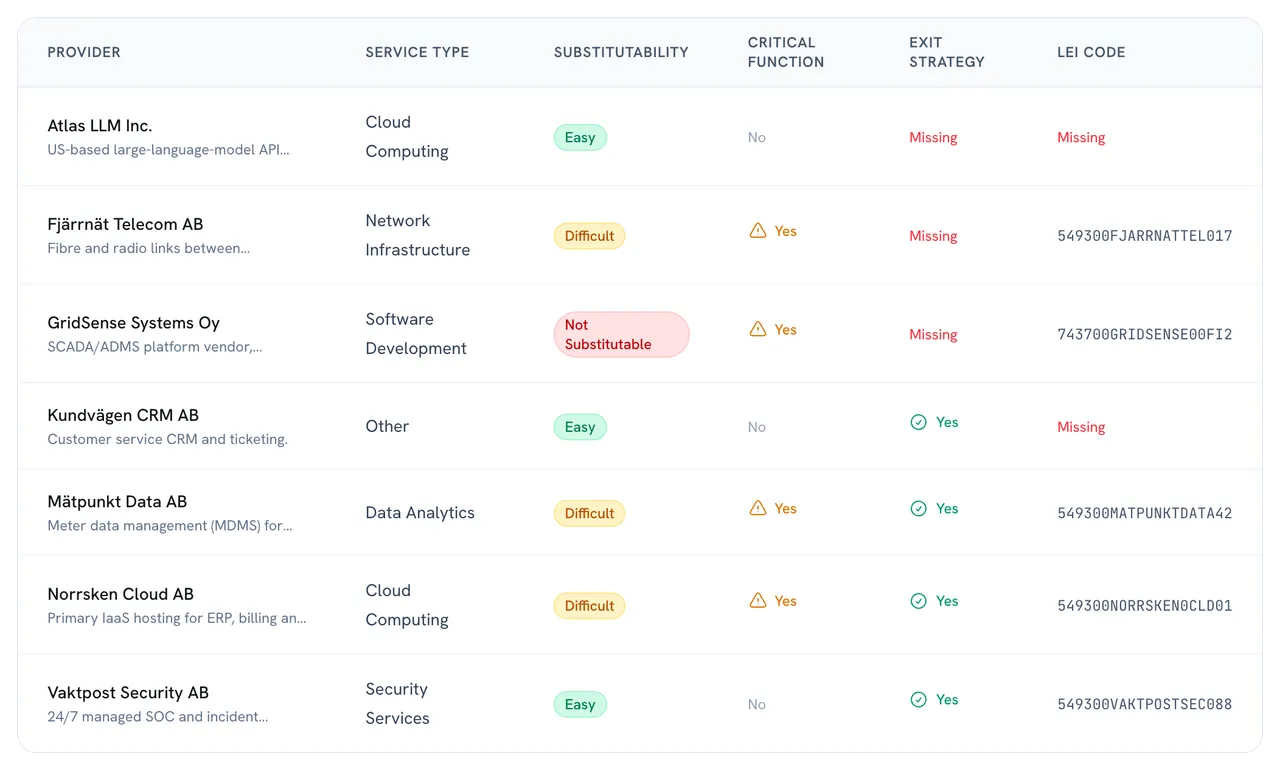Click the LEI Code column header
The image size is (1280, 770).
point(1091,52)
